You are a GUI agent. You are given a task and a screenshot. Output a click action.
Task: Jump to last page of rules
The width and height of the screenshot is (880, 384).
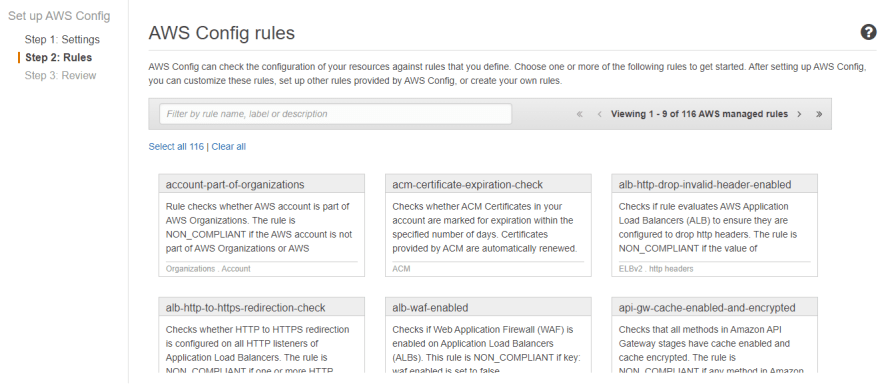(x=819, y=114)
